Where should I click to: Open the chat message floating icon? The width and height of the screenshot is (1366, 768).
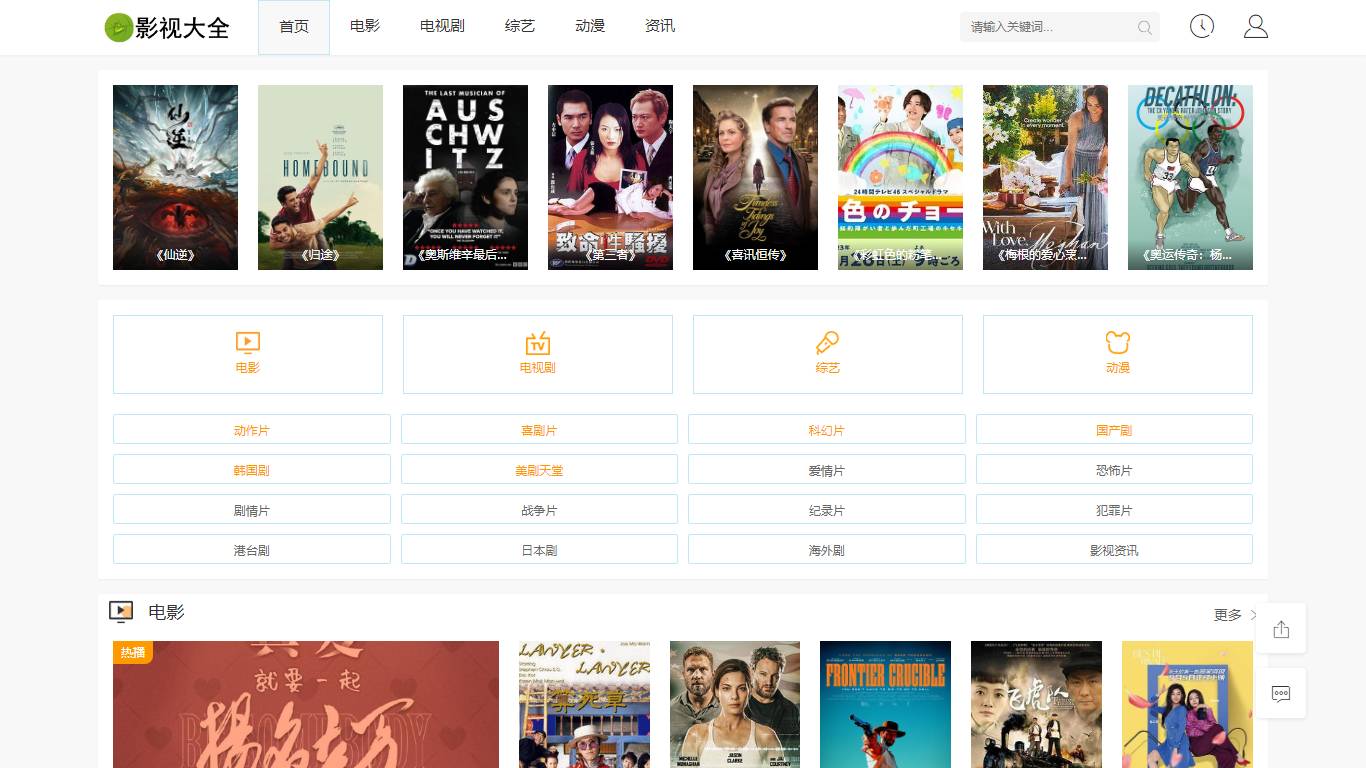coord(1281,693)
